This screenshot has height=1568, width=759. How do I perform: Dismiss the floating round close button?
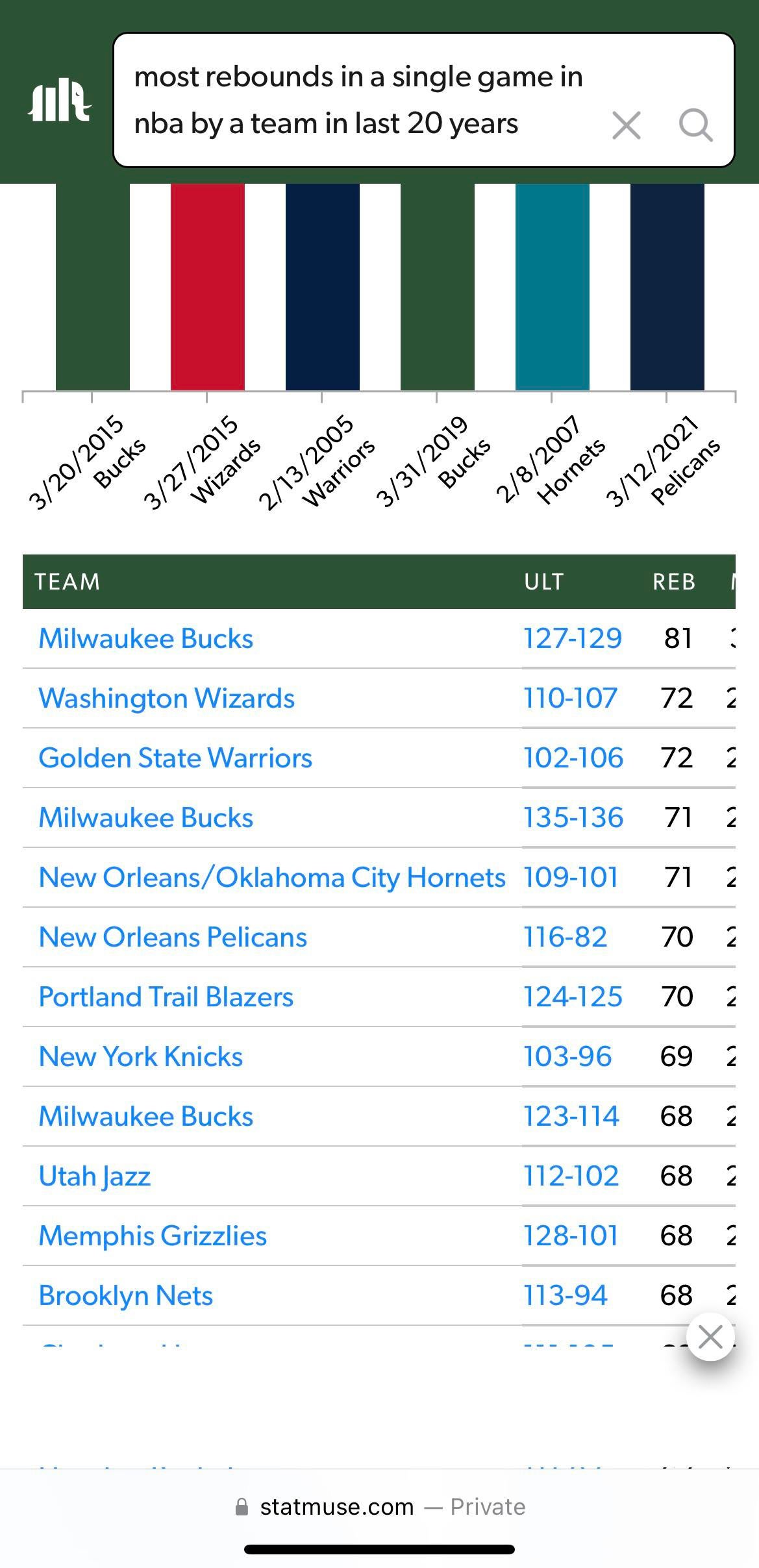click(710, 1337)
